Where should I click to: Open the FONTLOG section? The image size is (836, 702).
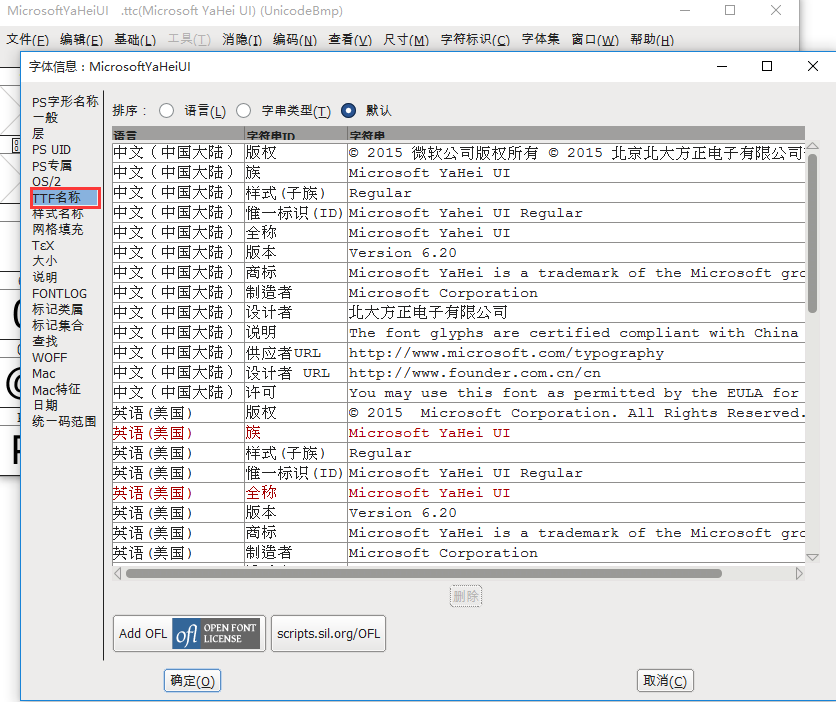59,294
